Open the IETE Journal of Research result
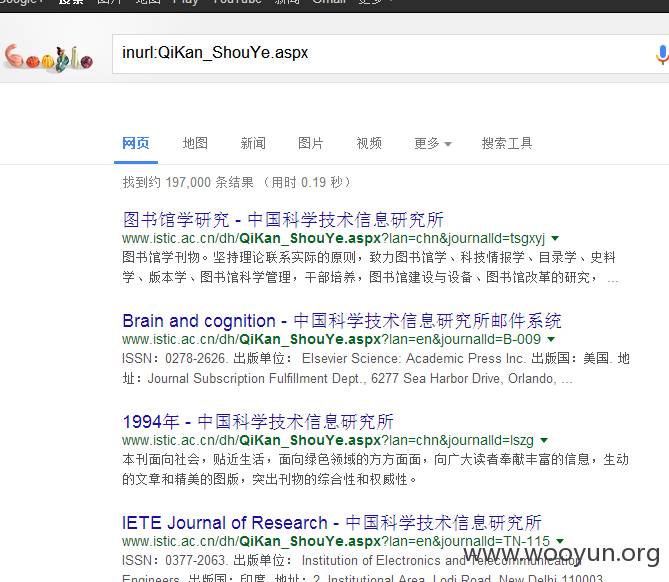This screenshot has width=669, height=582. coord(332,523)
